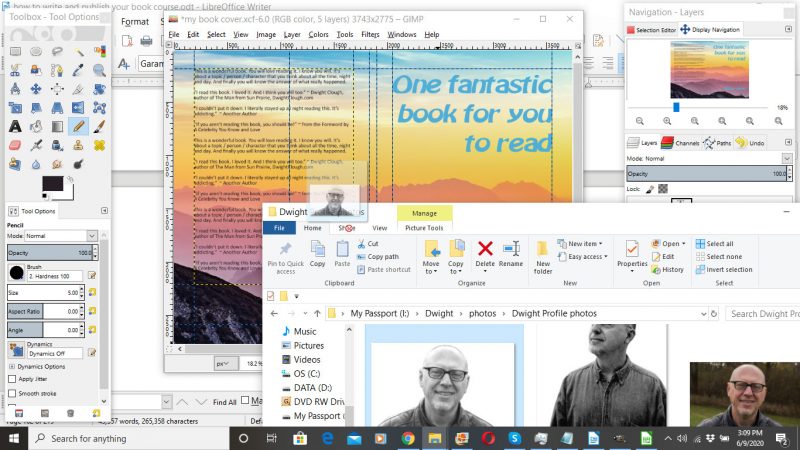Click Copy path in the Clipboard group
The width and height of the screenshot is (800, 450).
tap(381, 256)
